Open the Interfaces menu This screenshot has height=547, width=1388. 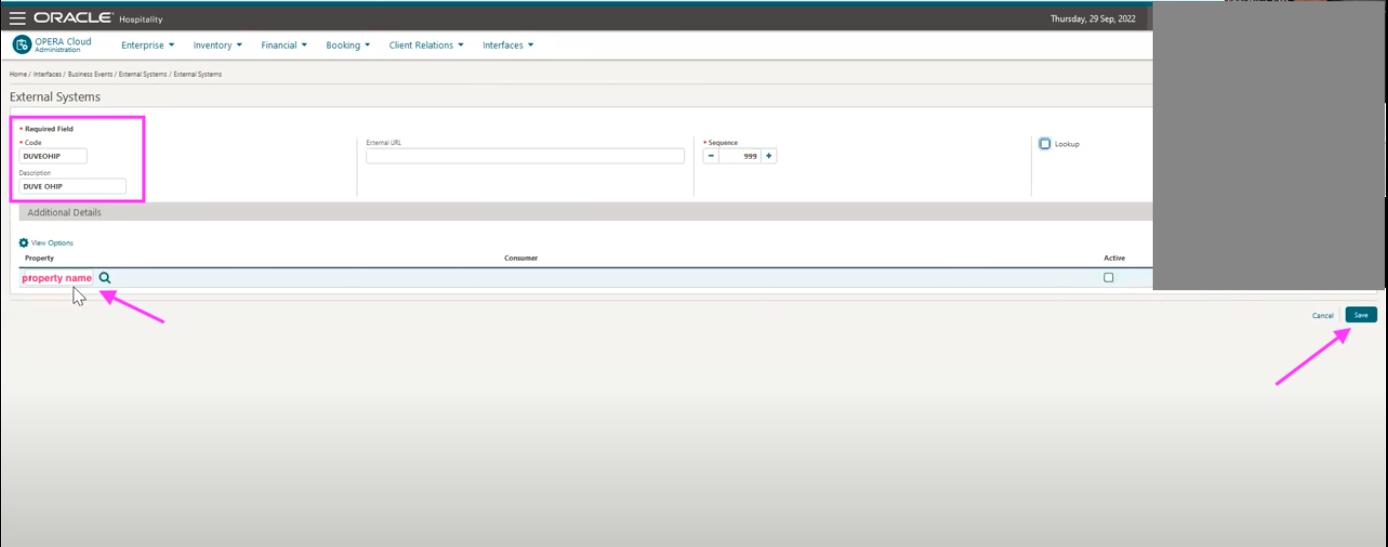click(x=508, y=45)
